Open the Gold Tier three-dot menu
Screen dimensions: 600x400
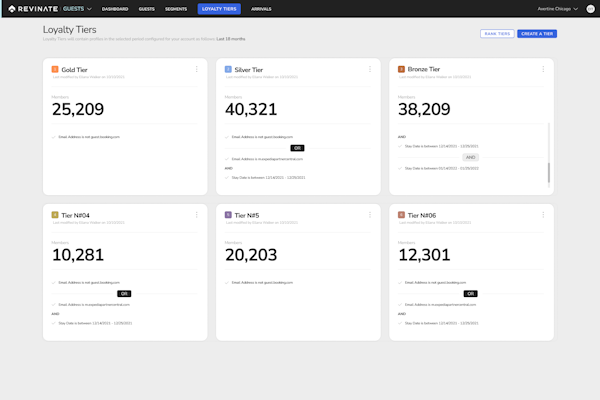(x=197, y=70)
